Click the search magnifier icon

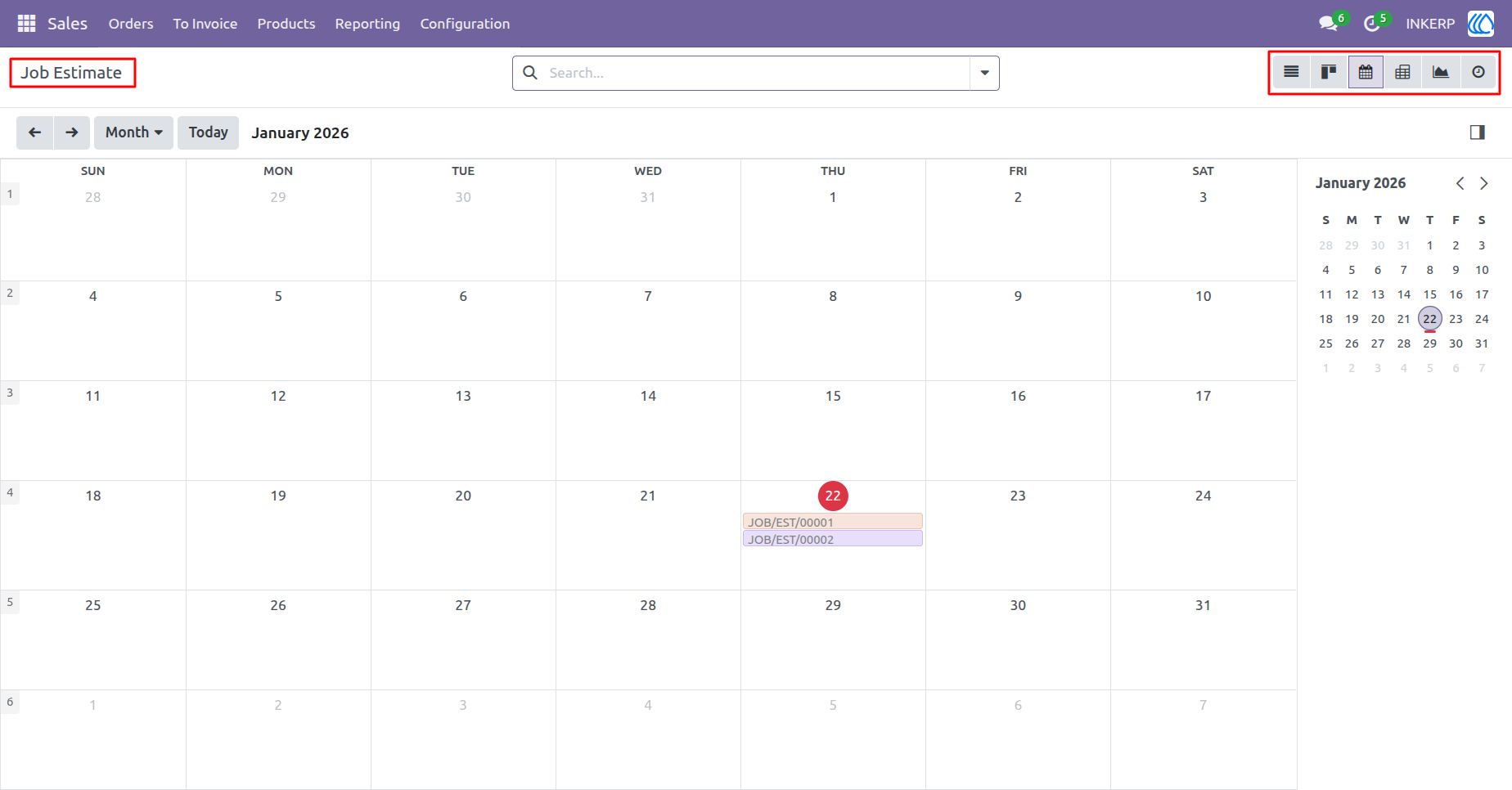click(530, 73)
